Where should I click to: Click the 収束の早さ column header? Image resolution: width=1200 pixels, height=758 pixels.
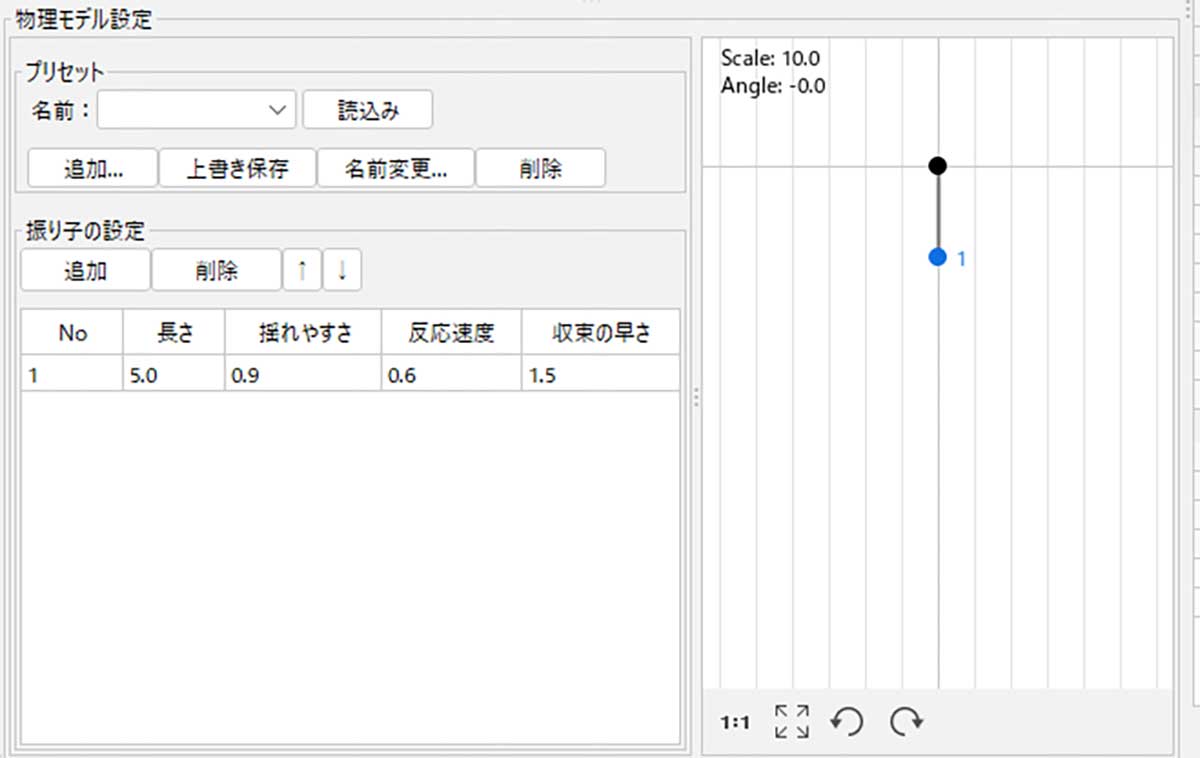click(601, 333)
